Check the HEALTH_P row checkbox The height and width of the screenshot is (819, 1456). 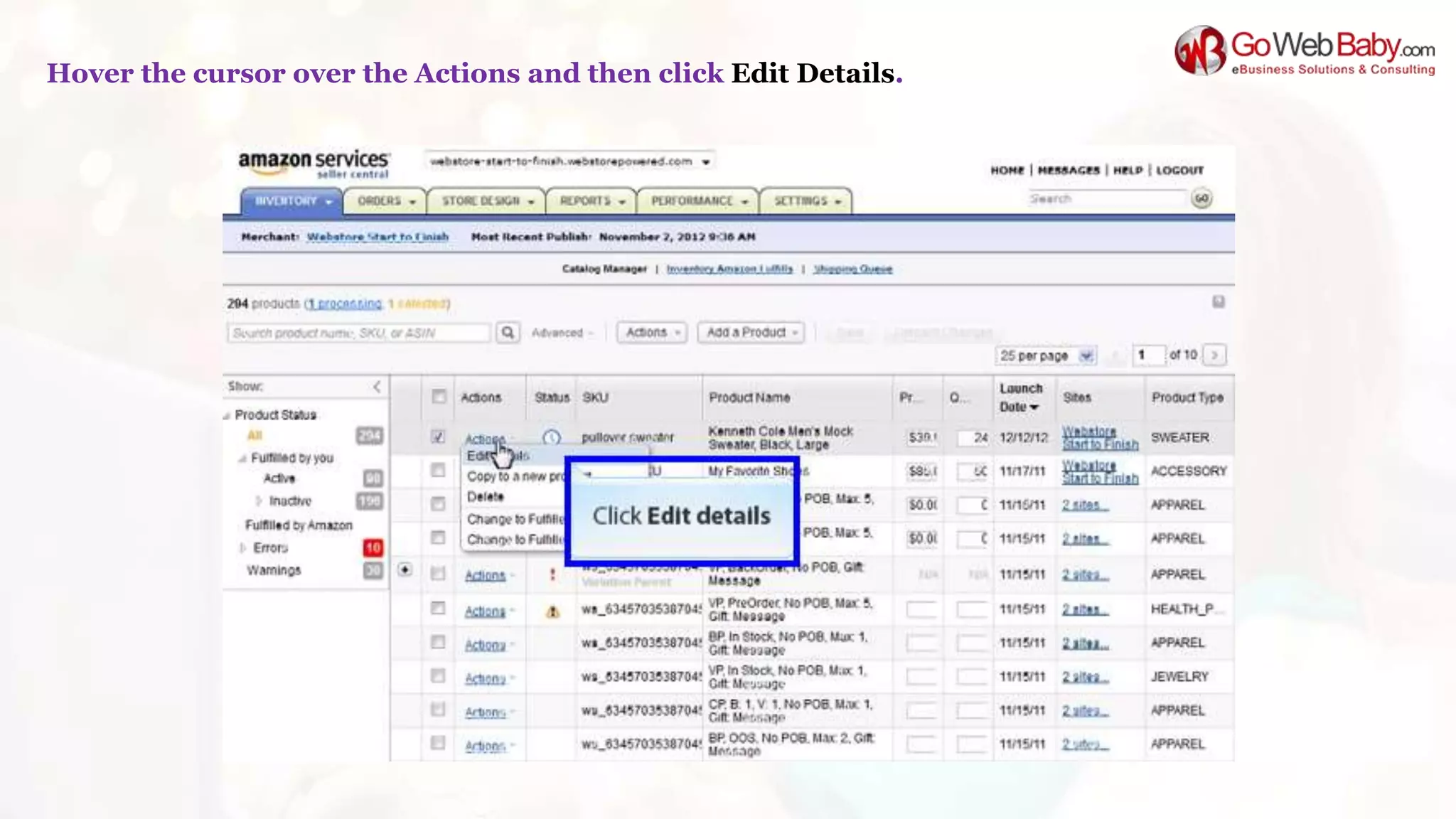tap(438, 609)
